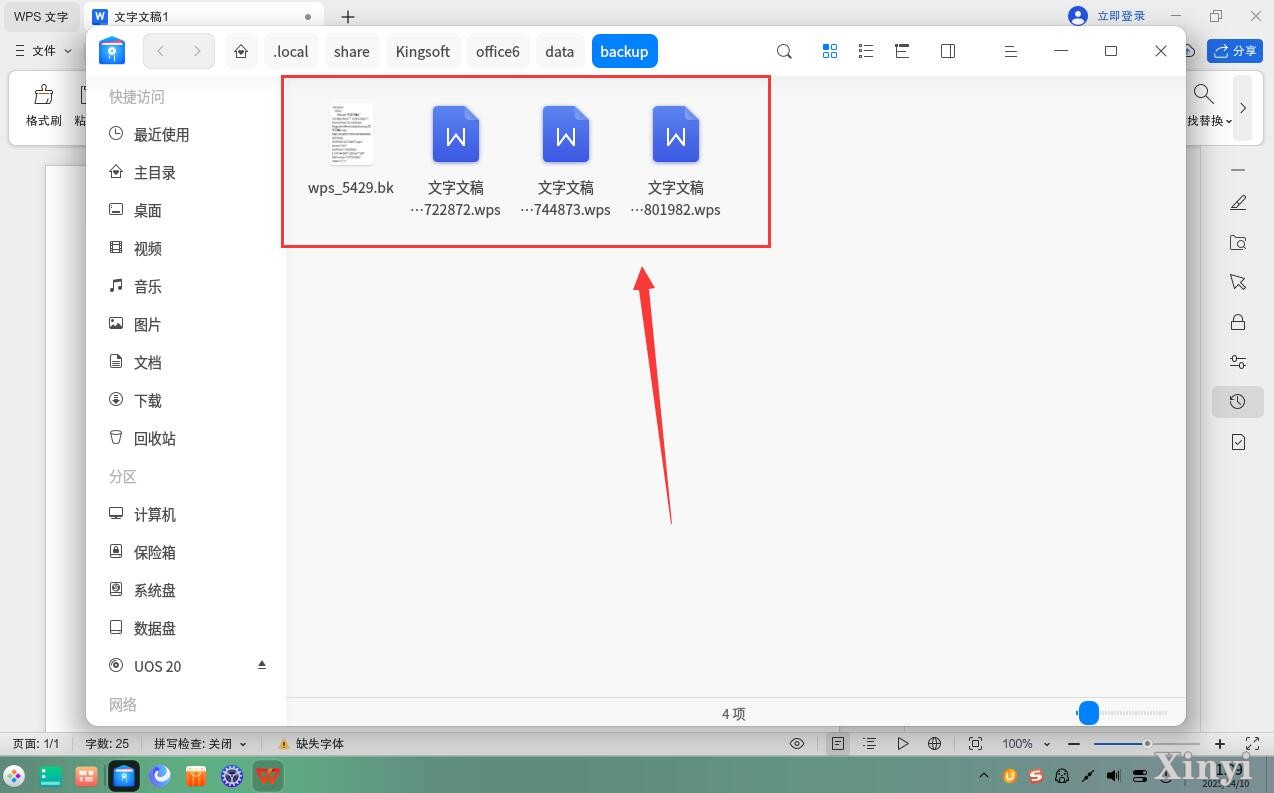Viewport: 1274px width, 793px height.
Task: Switch to outline view in status bar
Action: pos(870,744)
